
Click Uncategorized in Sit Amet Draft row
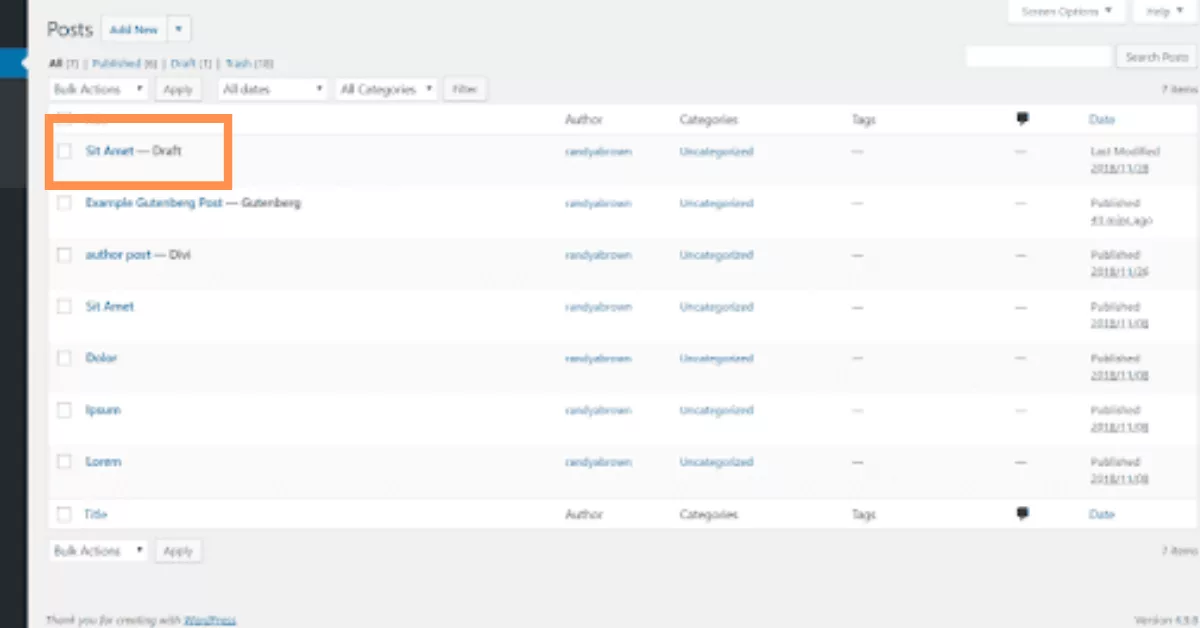[x=716, y=151]
